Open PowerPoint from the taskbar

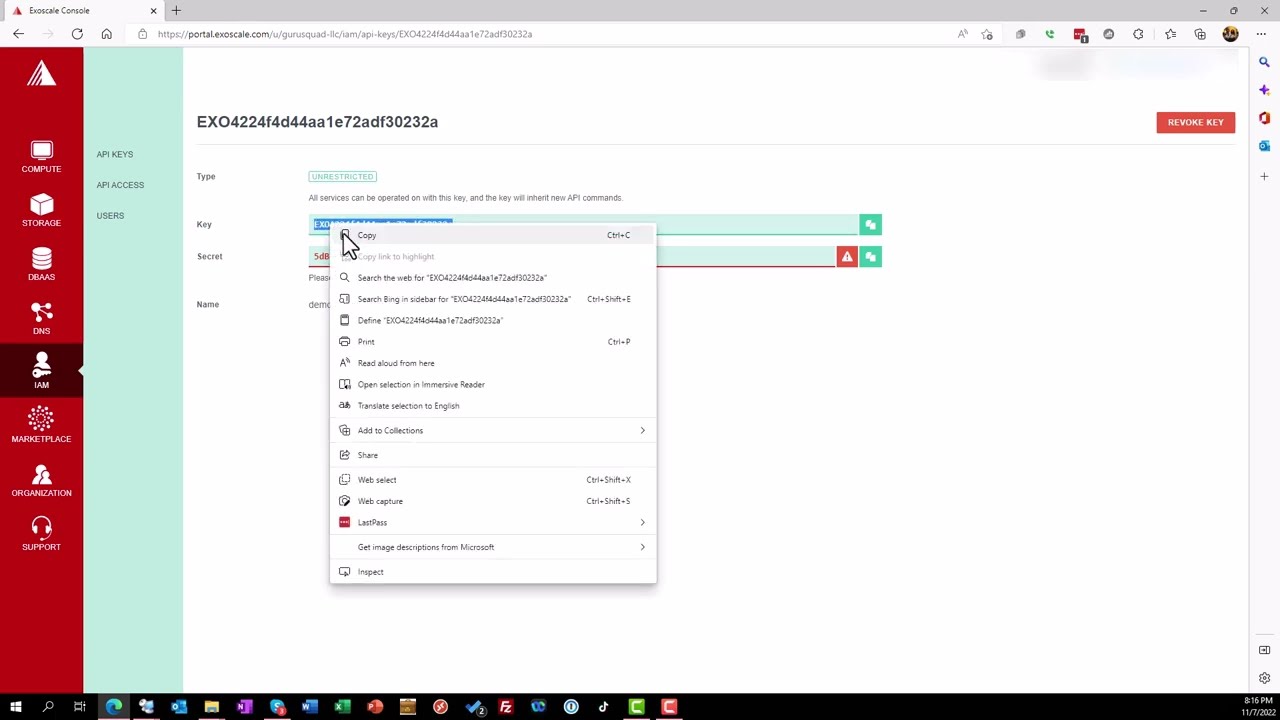click(375, 707)
